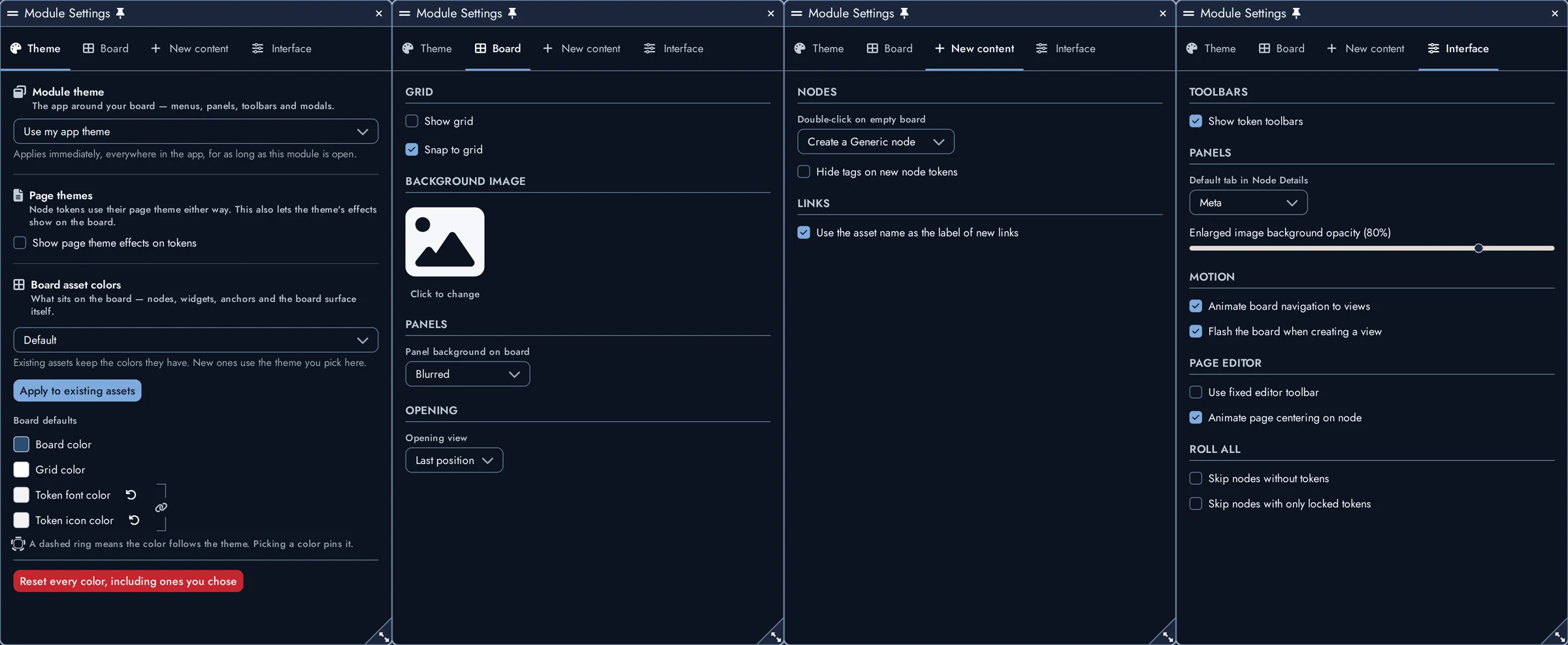Open New content tab in second window
Viewport: 1568px width, 645px height.
(581, 48)
